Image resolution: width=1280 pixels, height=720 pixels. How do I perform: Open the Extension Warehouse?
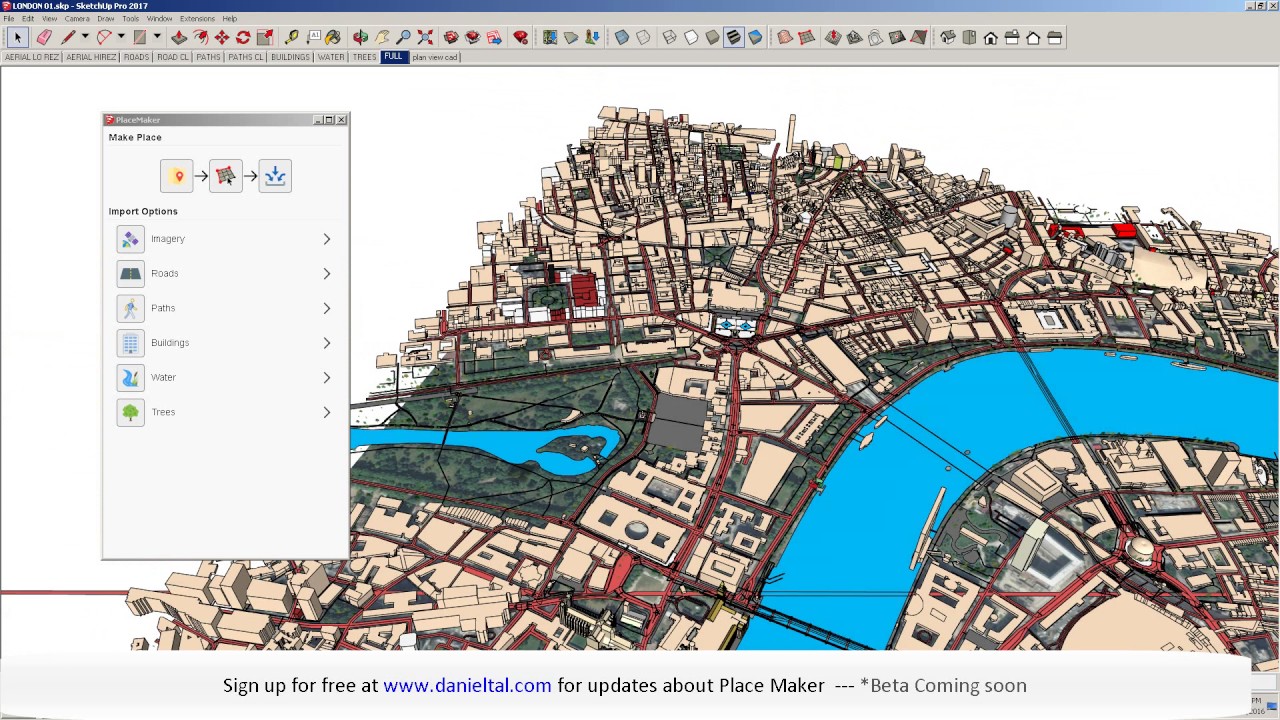472,37
